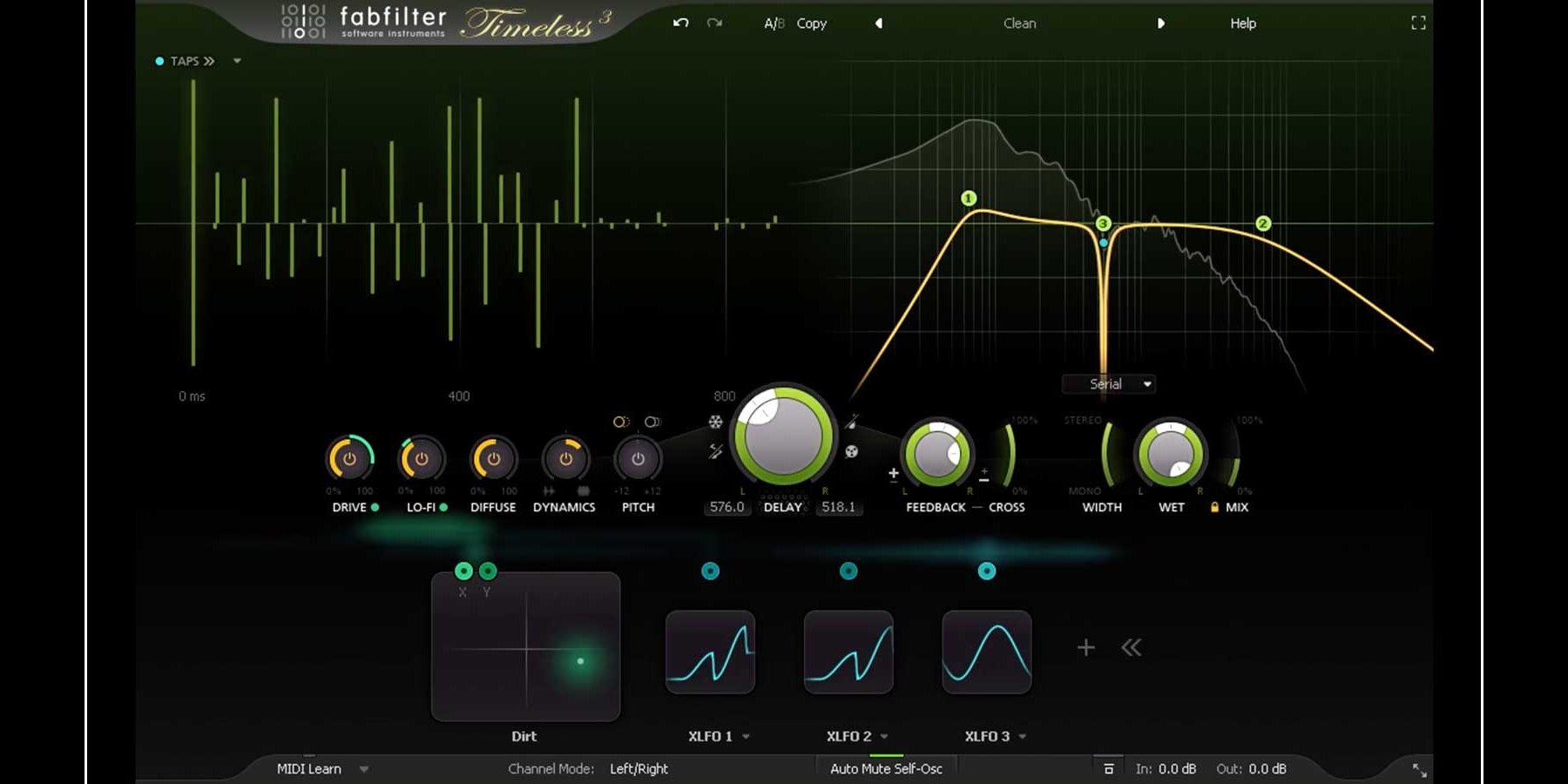Open the Serial filter routing dropdown

point(1109,384)
